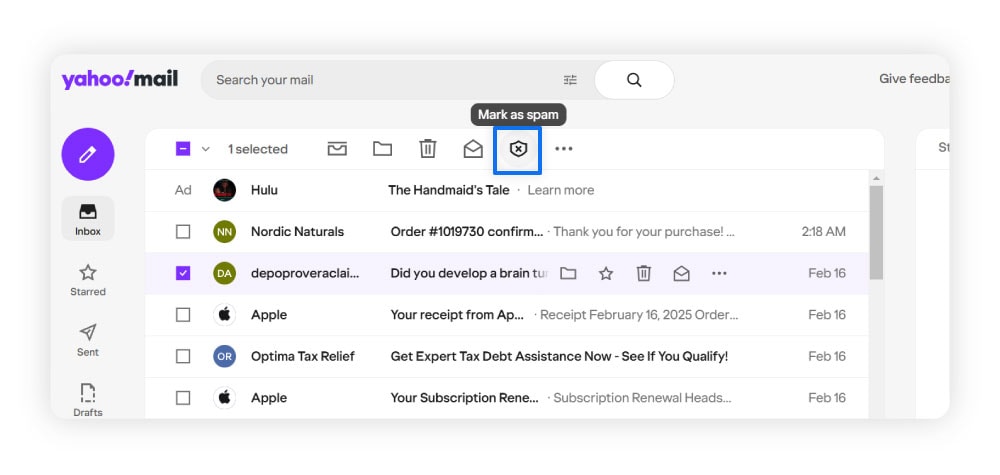Click the 1 selected label
Viewport: 1000px width, 475px height.
(x=258, y=149)
